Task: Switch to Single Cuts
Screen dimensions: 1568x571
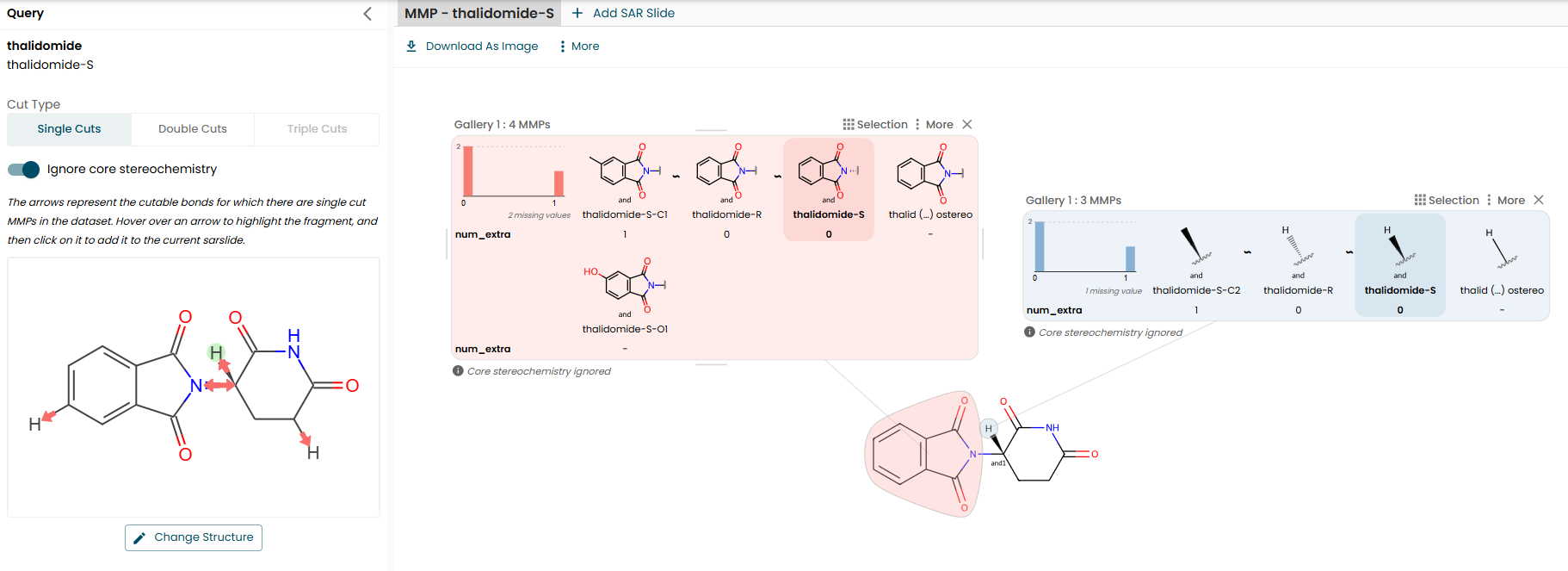Action: point(69,129)
